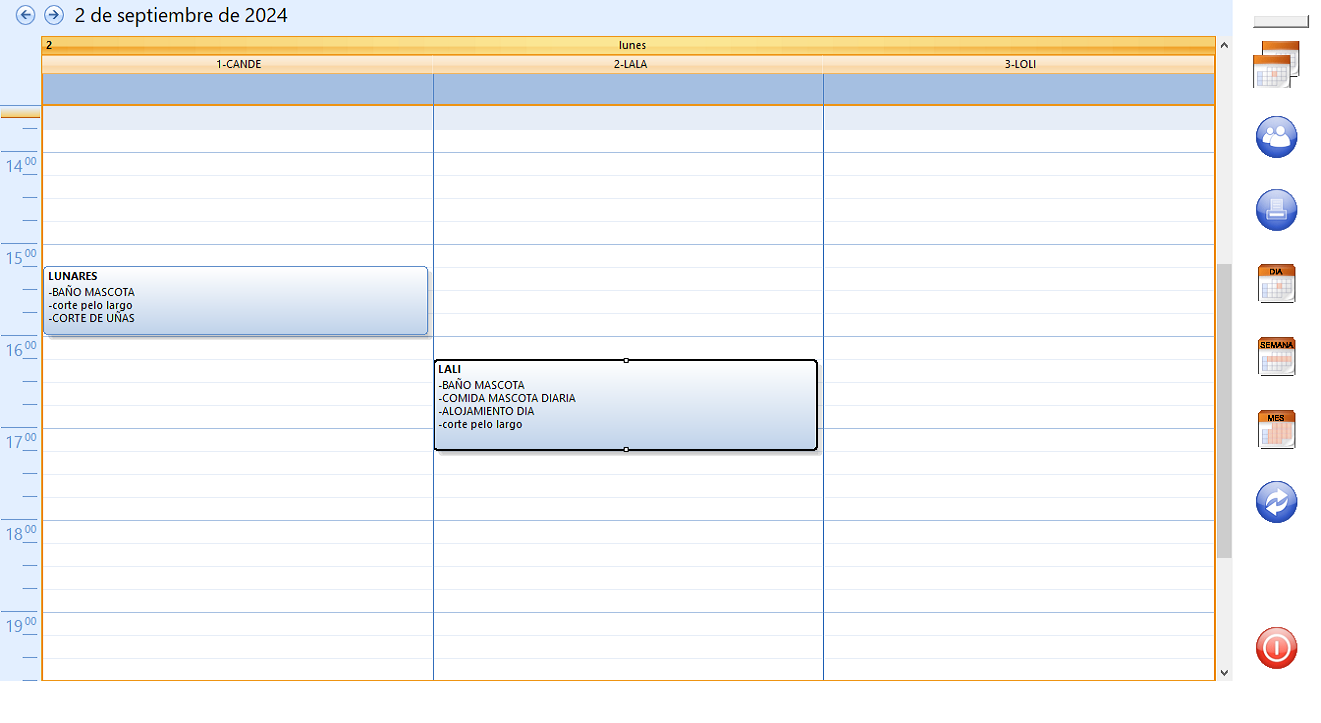Screen dimensions: 1321x723
Task: Click the red power exit button
Action: [1276, 648]
